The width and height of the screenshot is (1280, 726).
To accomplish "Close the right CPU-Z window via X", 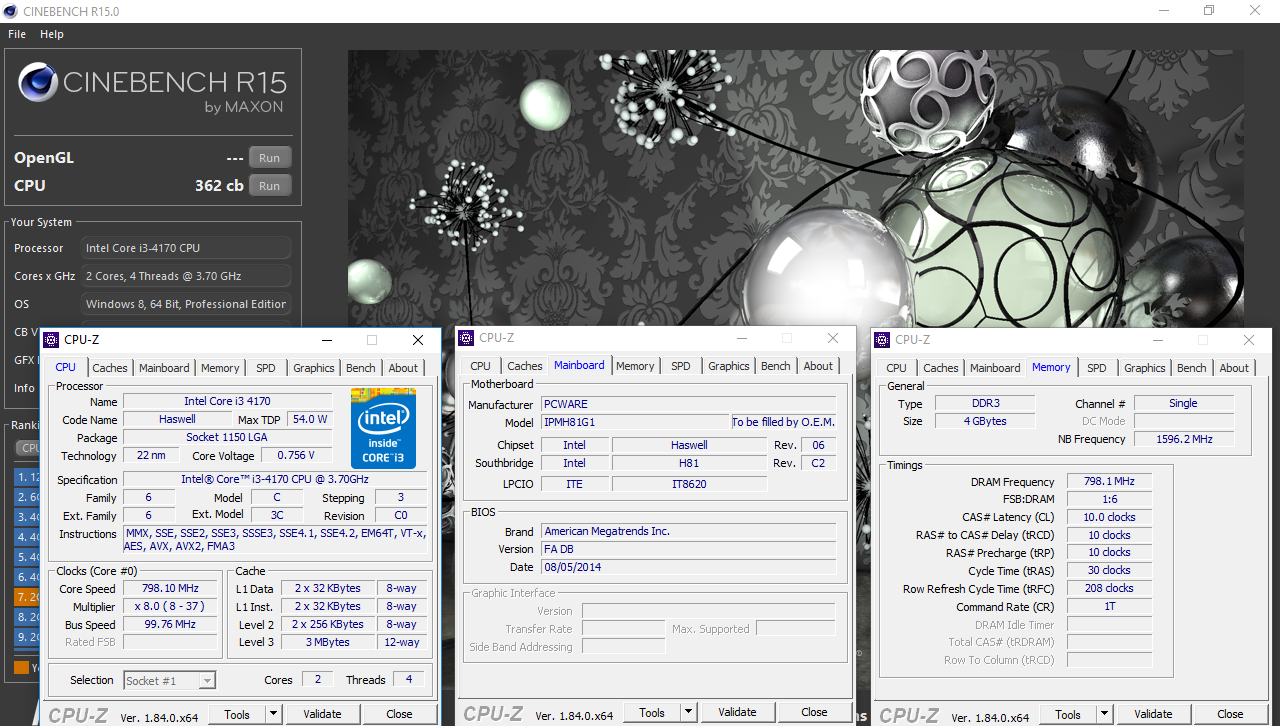I will coord(1248,340).
